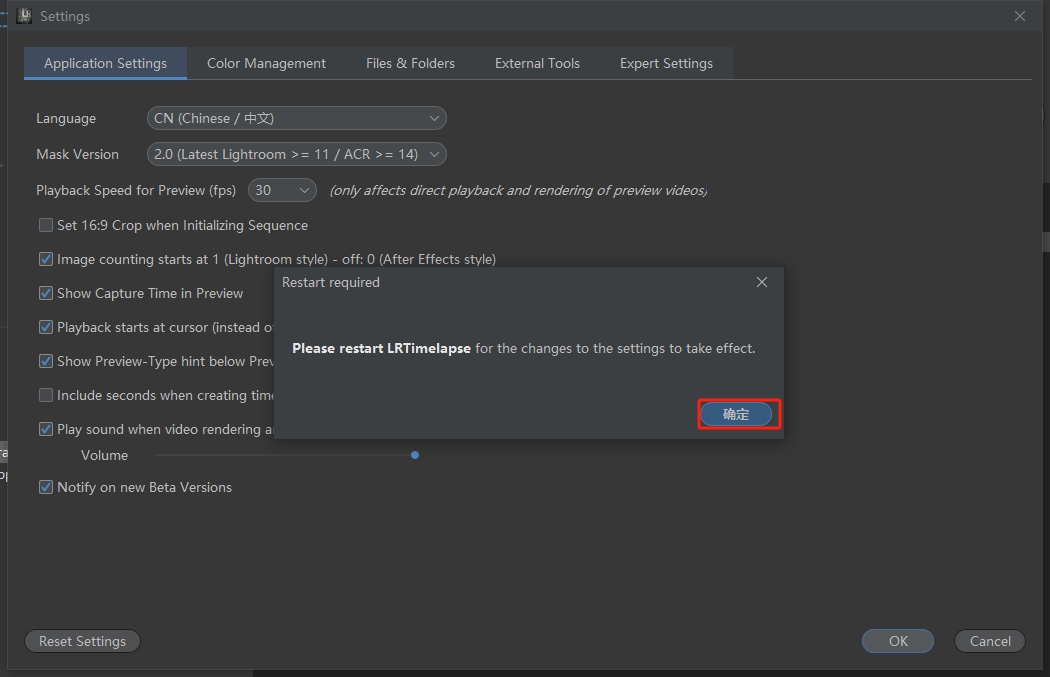The image size is (1050, 677).
Task: Open the Language dropdown
Action: 297,119
